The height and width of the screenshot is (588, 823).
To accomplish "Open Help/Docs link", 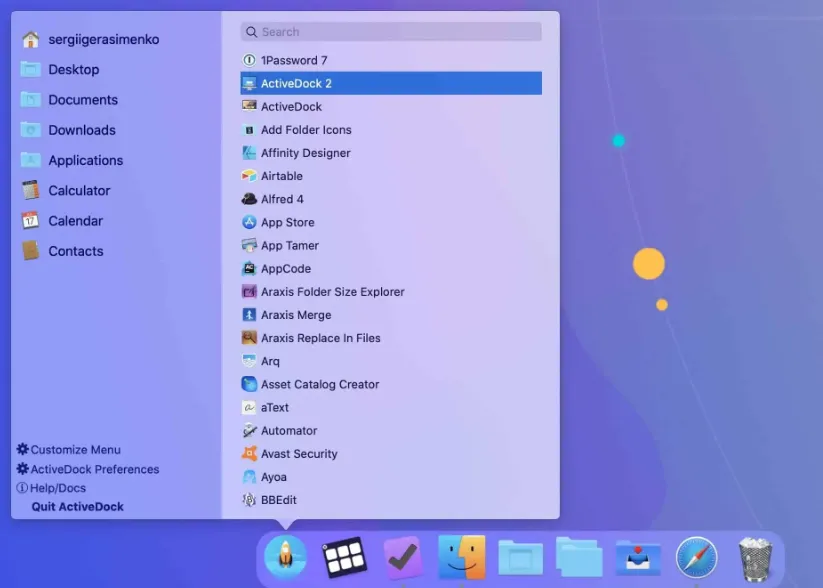I will (51, 488).
